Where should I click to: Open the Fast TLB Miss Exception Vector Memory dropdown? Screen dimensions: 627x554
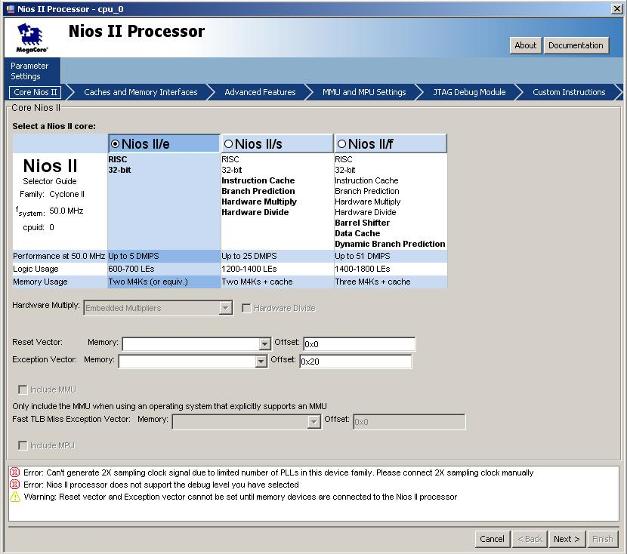pos(314,422)
